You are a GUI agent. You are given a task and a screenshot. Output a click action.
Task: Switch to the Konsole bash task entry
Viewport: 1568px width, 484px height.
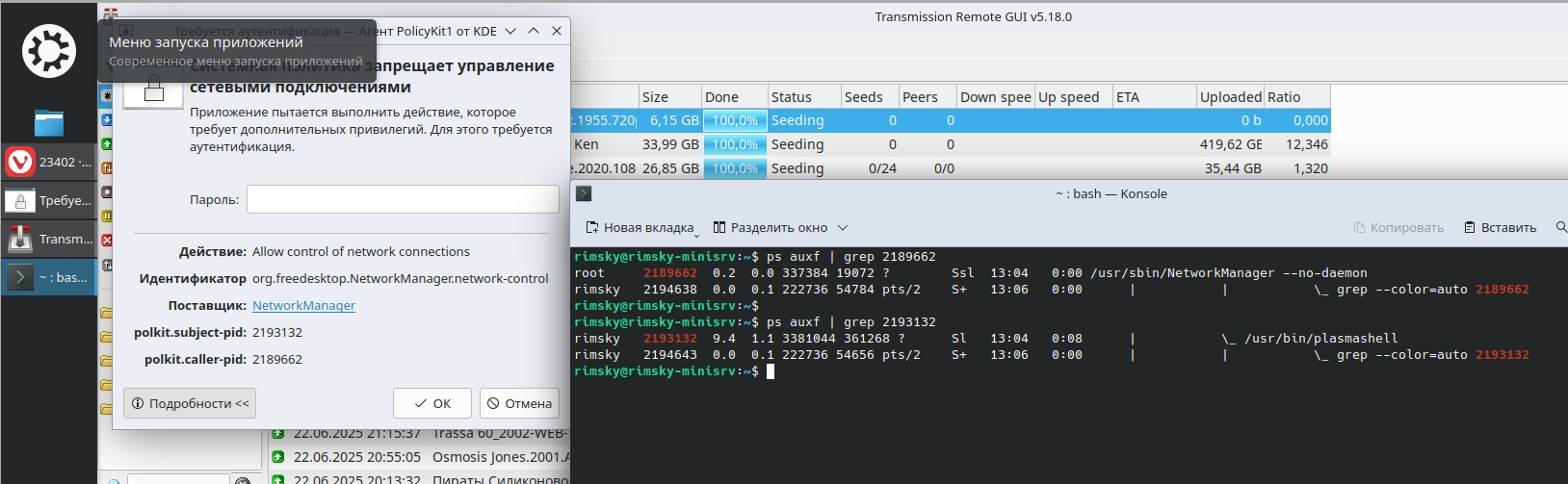(49, 277)
